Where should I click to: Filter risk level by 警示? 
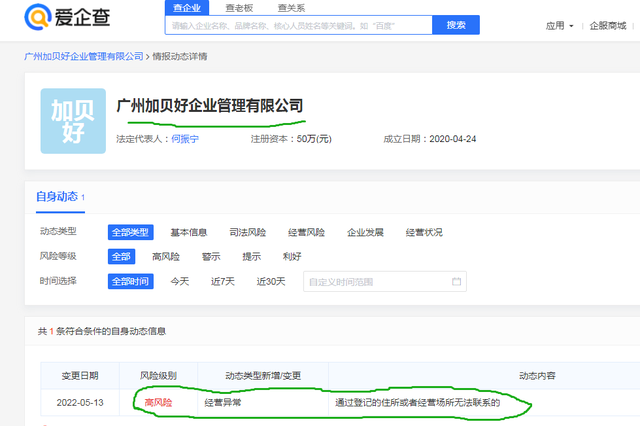pyautogui.click(x=211, y=257)
